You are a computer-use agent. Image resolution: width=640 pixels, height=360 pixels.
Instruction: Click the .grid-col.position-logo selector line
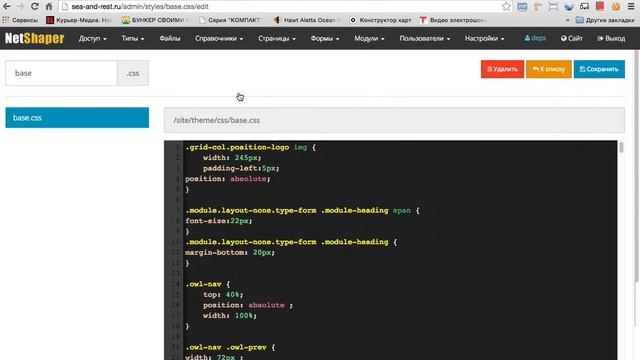[250, 147]
